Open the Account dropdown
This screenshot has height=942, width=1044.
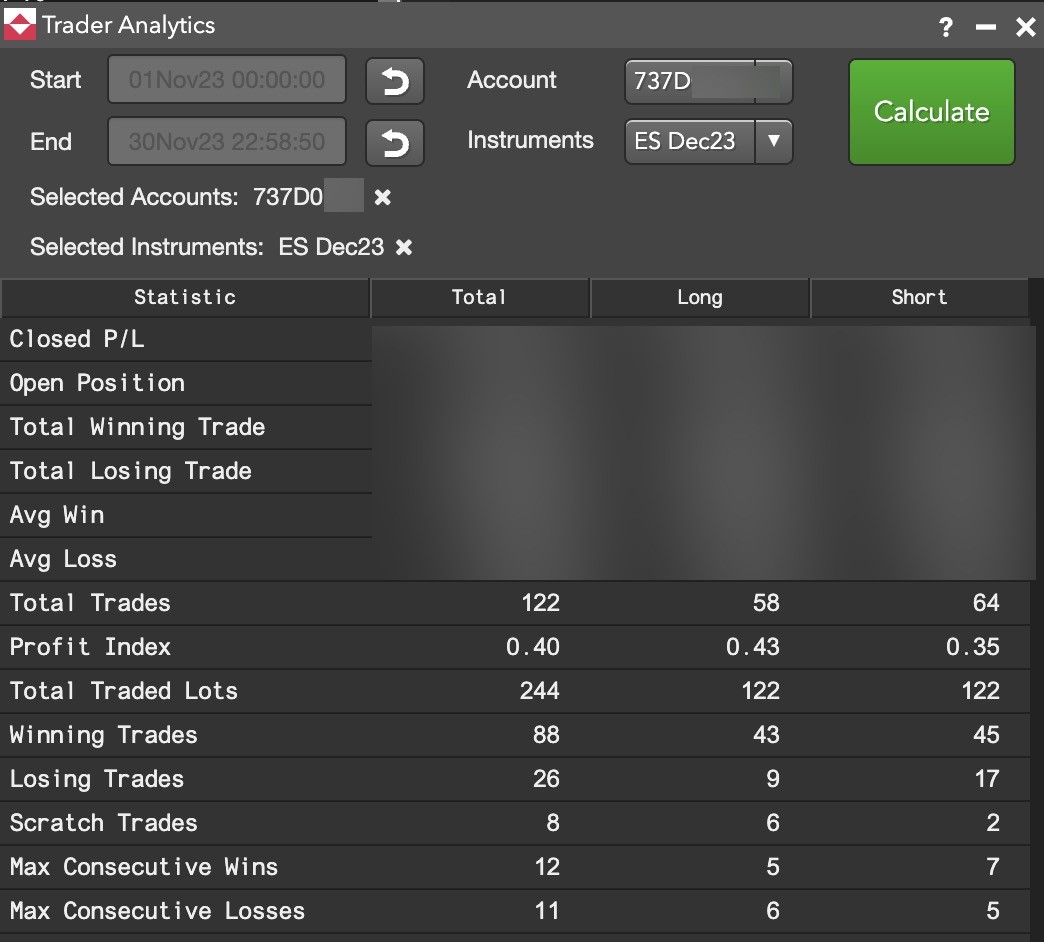[708, 81]
